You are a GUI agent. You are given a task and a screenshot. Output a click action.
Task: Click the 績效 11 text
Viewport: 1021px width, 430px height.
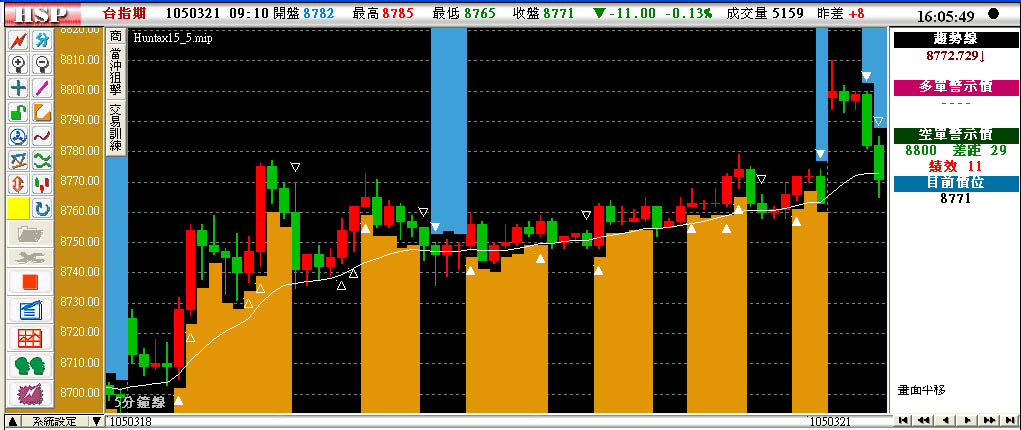coord(955,166)
